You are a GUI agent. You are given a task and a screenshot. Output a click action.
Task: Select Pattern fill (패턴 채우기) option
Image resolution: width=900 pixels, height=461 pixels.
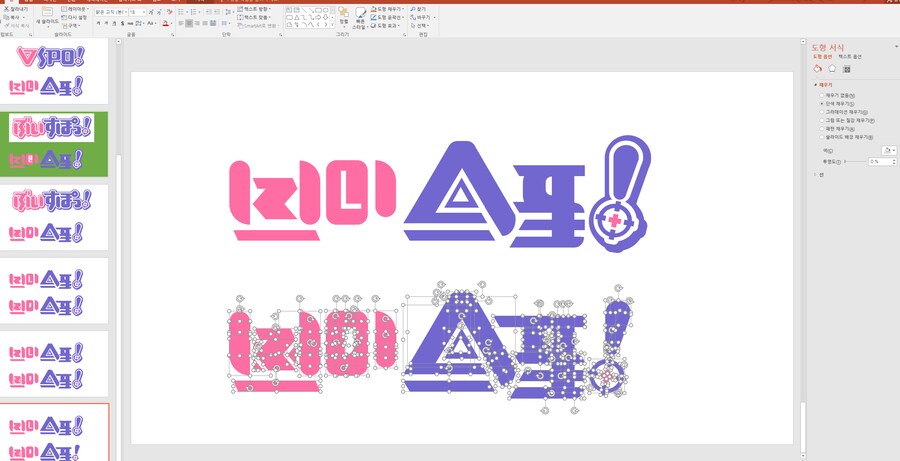click(x=837, y=129)
